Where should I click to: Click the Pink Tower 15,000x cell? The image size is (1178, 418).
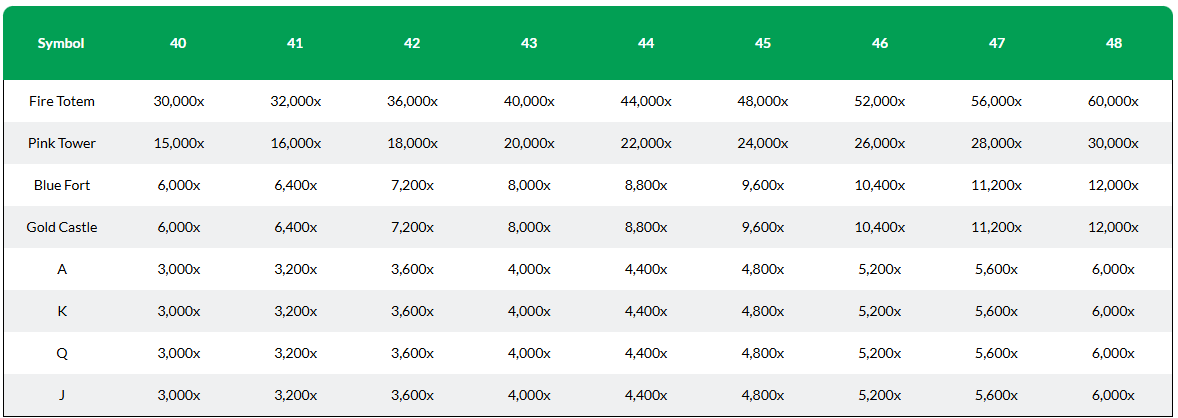(178, 143)
